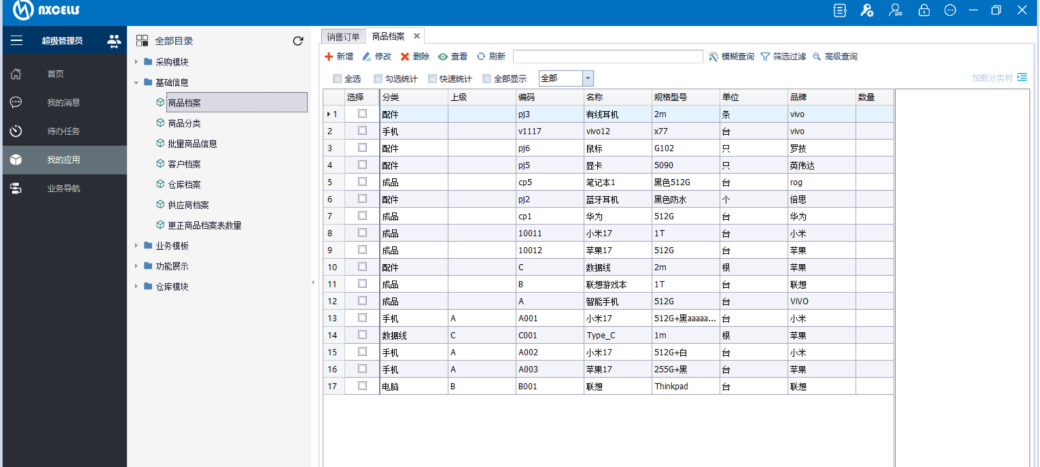Image resolution: width=1040 pixels, height=467 pixels.
Task: Open the key settings icon in title bar
Action: coord(867,10)
